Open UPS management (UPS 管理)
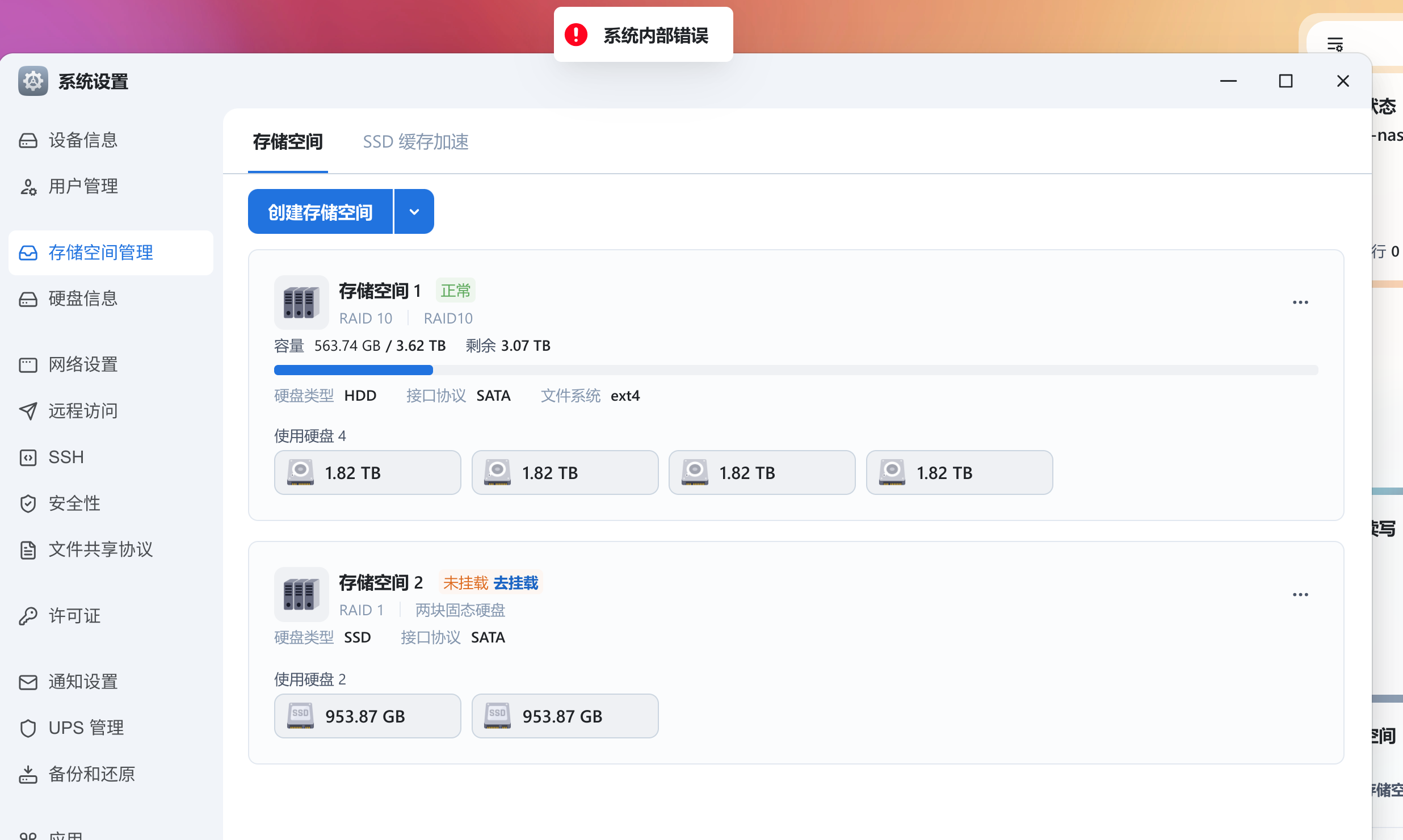The width and height of the screenshot is (1403, 840). (86, 728)
